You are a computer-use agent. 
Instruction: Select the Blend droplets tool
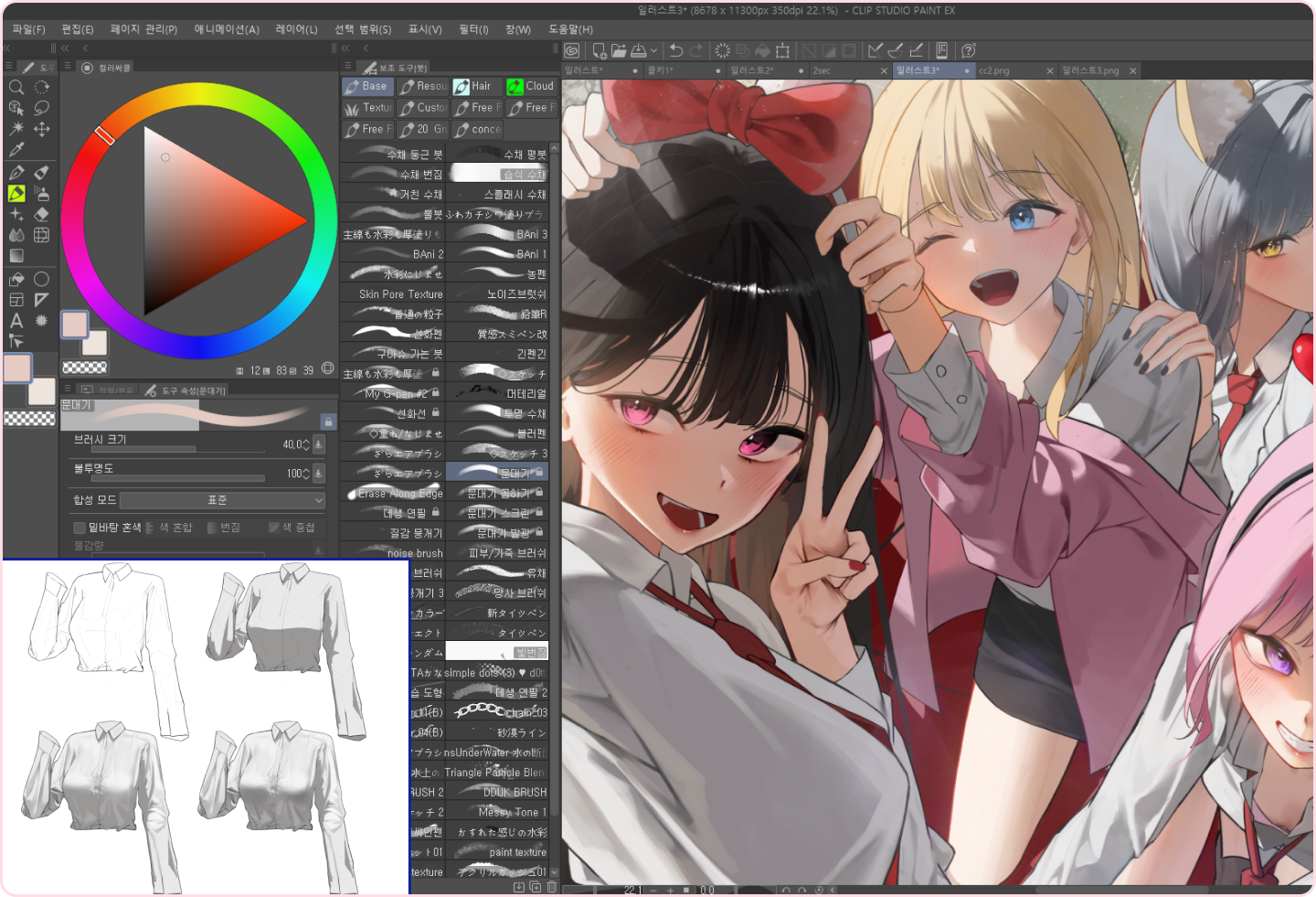tap(16, 235)
